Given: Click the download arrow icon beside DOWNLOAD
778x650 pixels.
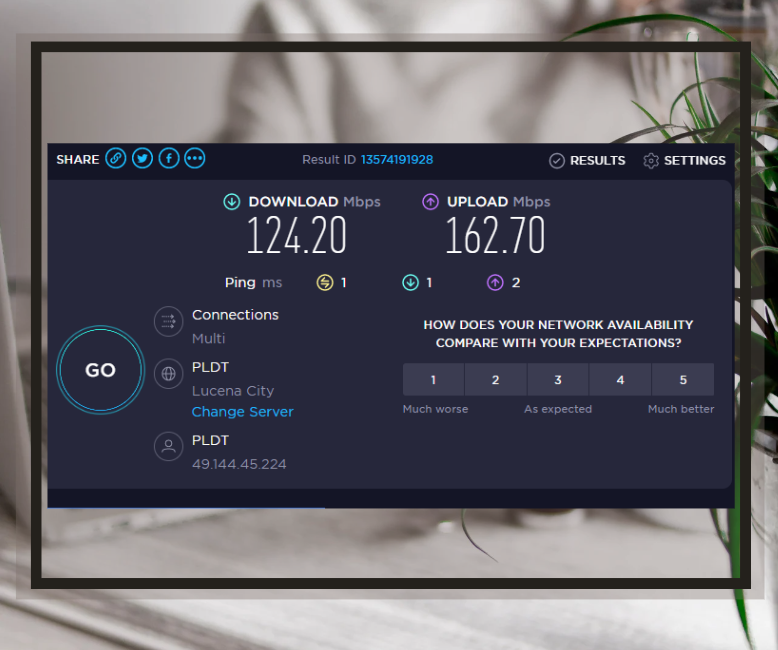Looking at the screenshot, I should pyautogui.click(x=232, y=201).
